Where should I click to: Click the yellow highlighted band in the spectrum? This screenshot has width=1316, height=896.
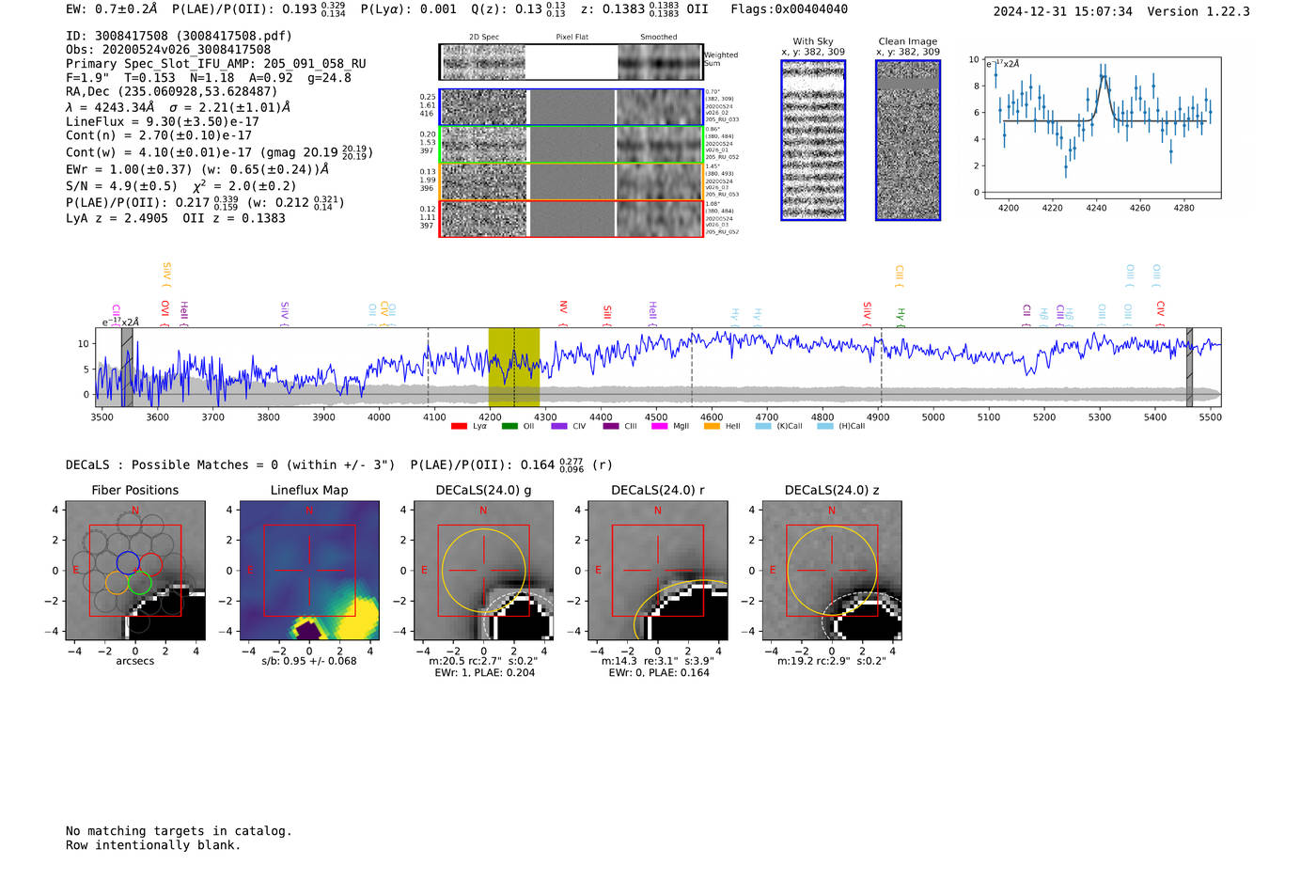point(513,367)
